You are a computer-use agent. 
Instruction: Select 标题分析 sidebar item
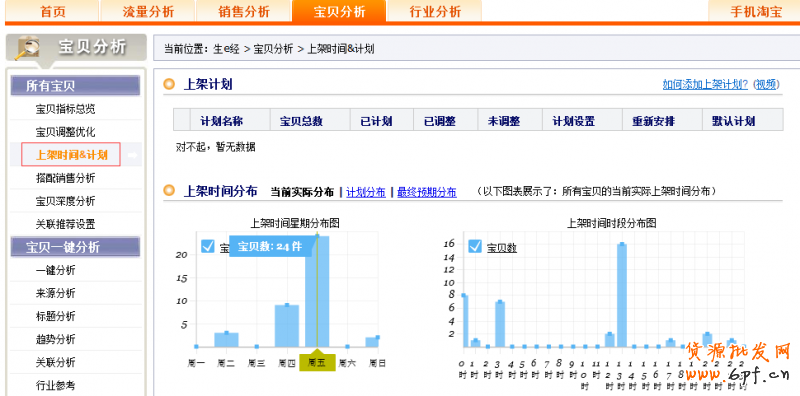pyautogui.click(x=56, y=316)
